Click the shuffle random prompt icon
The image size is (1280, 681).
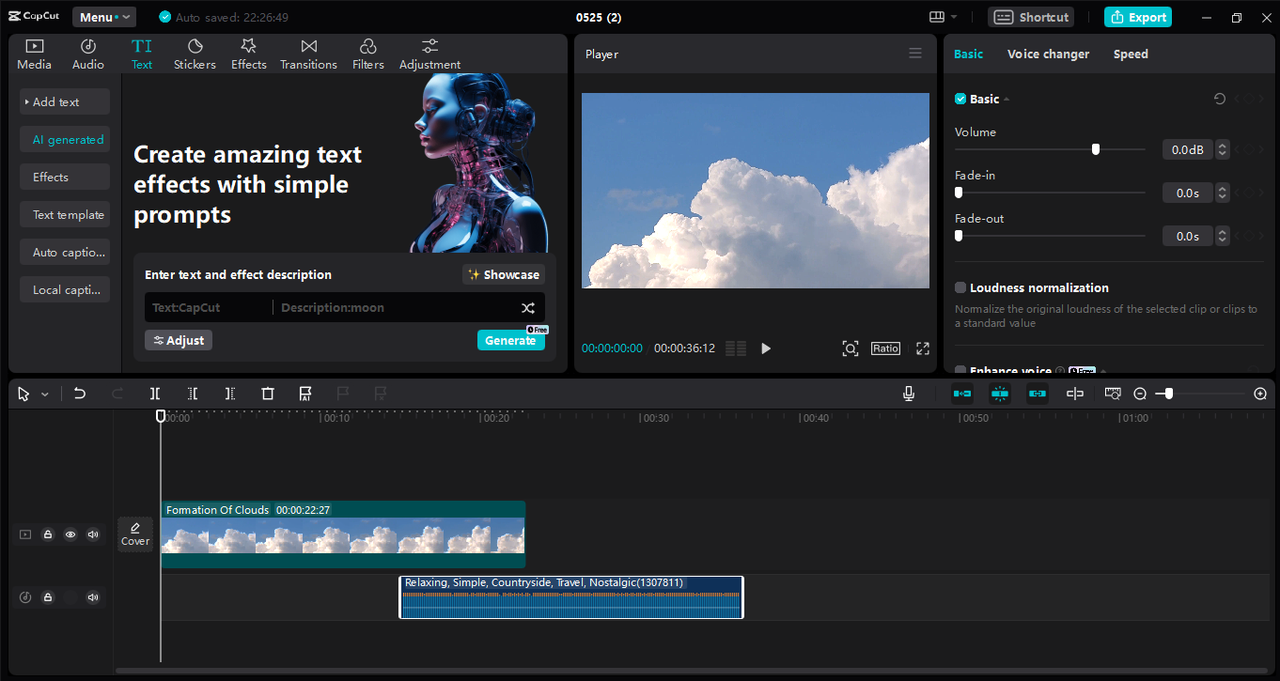tap(528, 308)
